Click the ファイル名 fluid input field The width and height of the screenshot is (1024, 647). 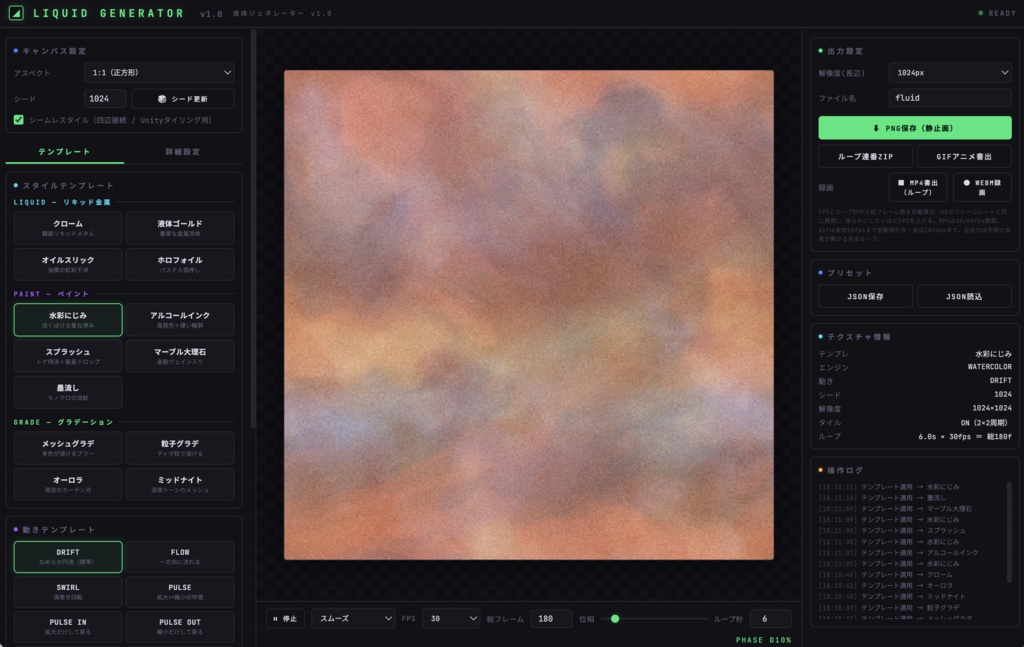click(950, 98)
